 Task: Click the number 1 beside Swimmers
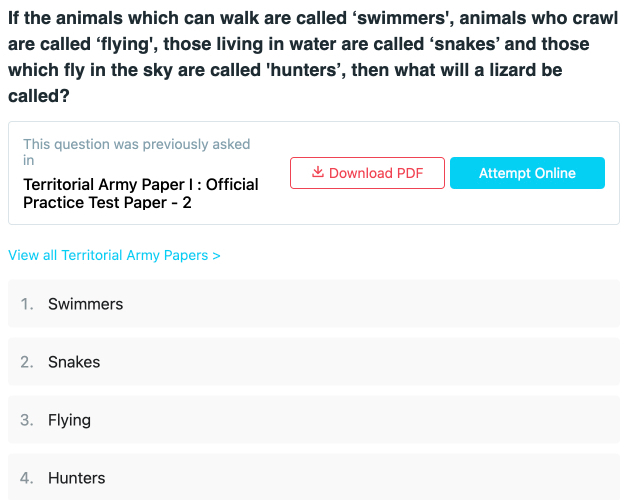(27, 304)
